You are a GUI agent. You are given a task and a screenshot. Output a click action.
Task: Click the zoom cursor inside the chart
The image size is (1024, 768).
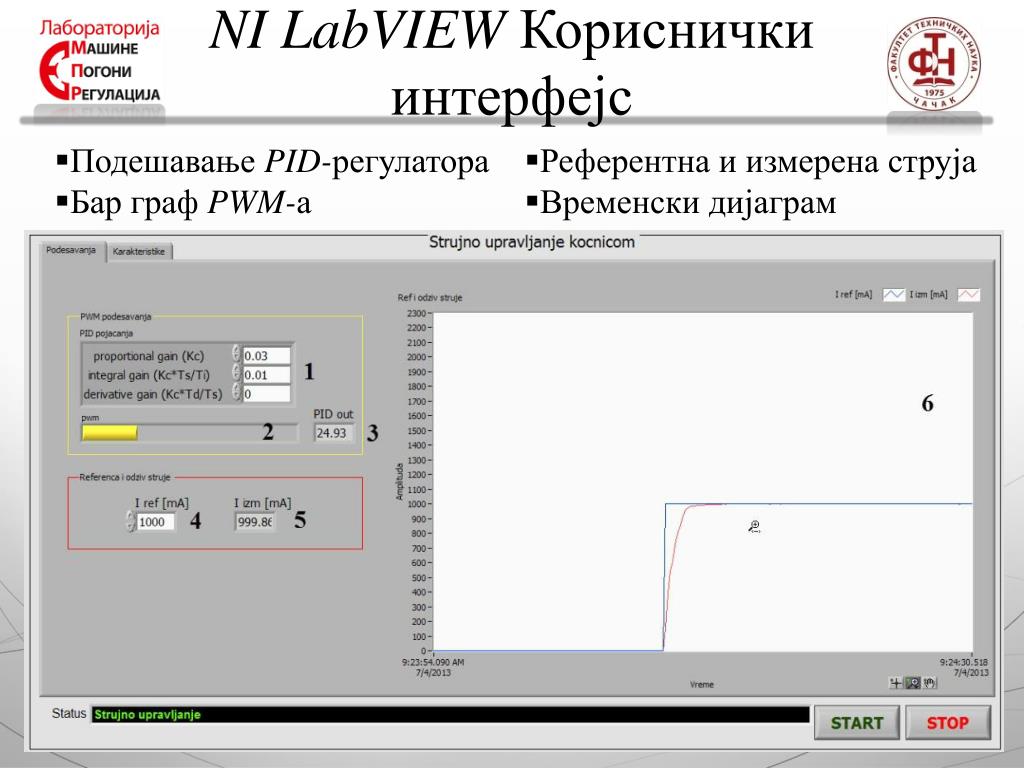point(755,527)
